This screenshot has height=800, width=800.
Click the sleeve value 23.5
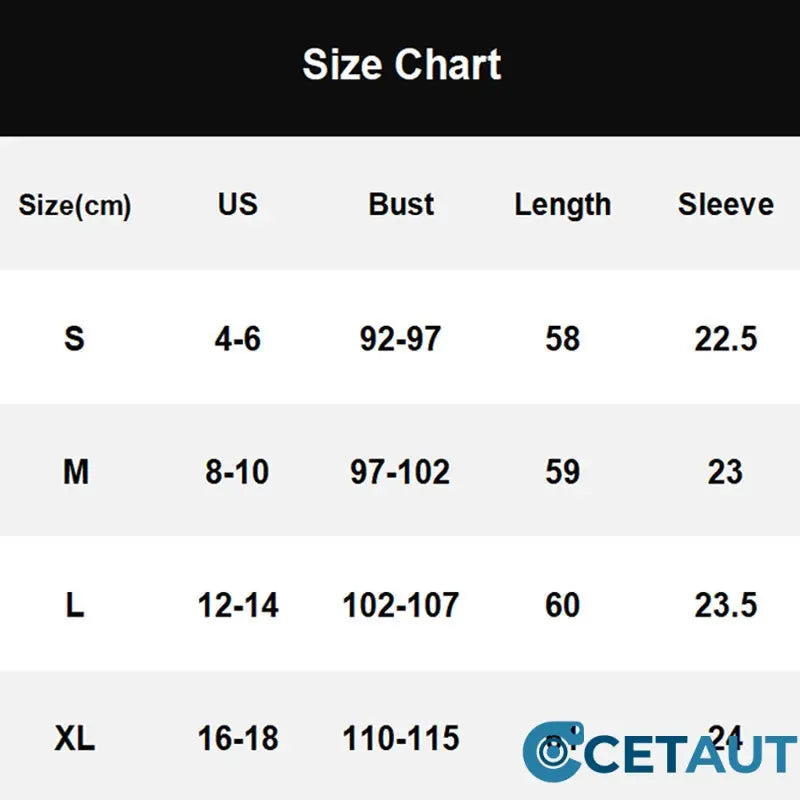[x=726, y=605]
